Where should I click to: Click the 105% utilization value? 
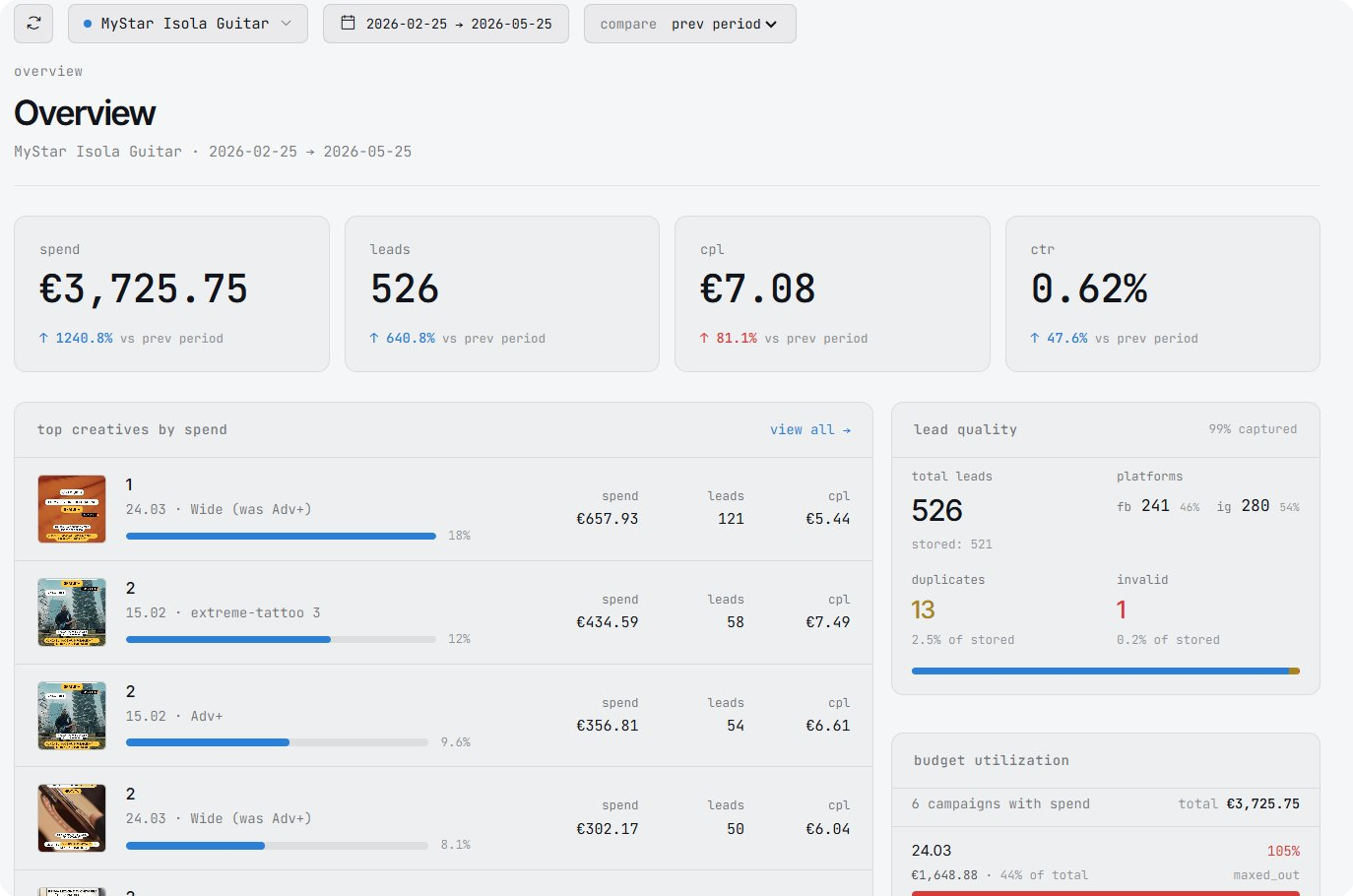coord(1283,852)
